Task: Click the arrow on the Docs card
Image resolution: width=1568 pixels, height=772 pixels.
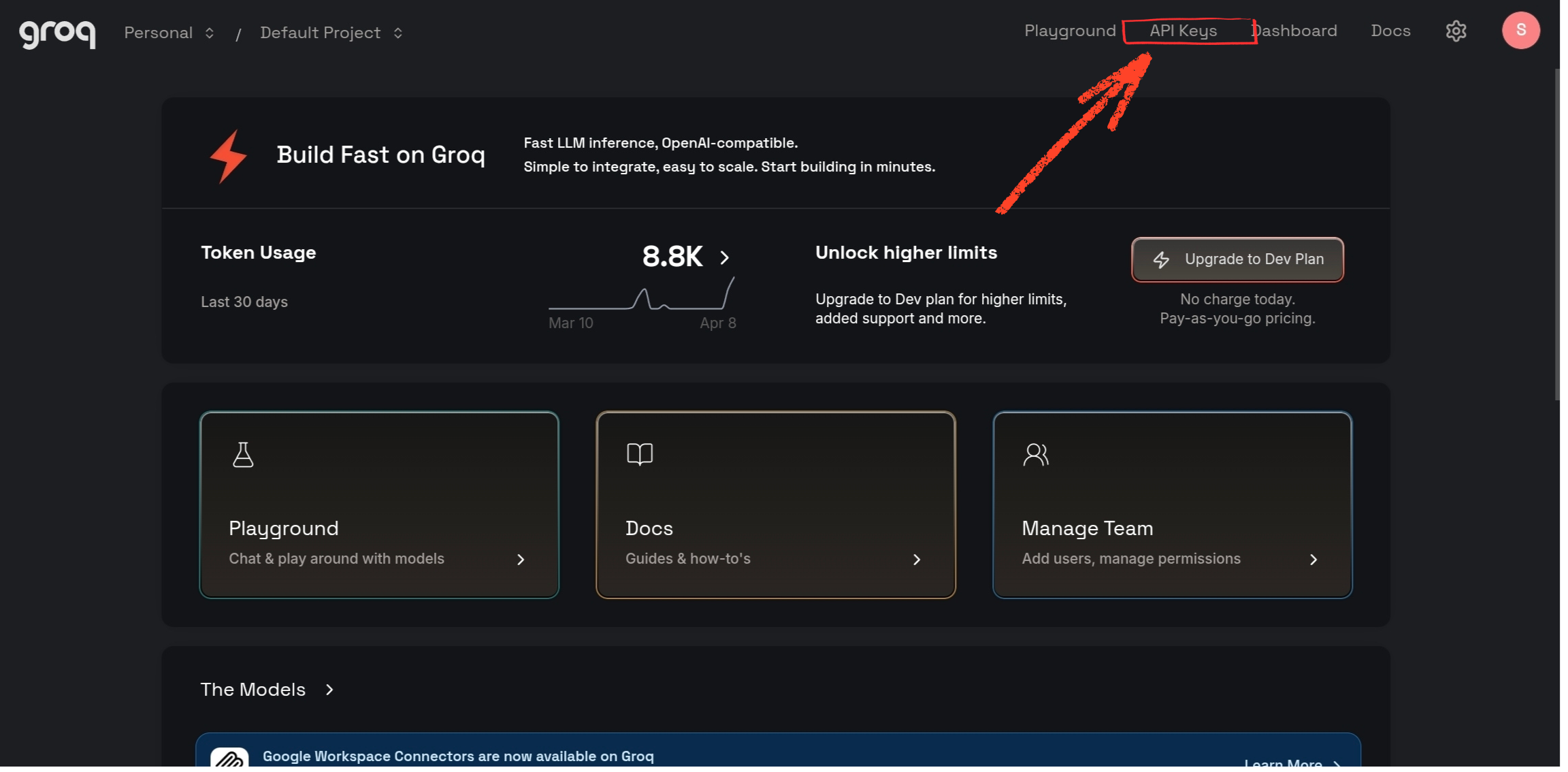Action: pyautogui.click(x=917, y=560)
